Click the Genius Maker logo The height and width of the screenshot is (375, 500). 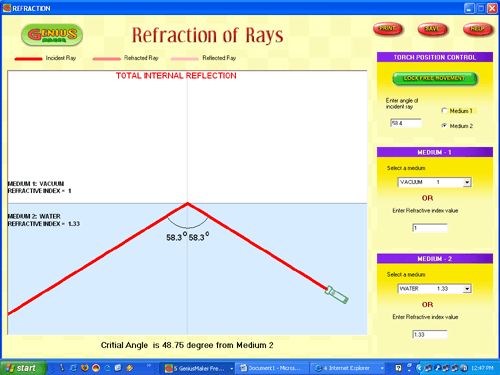click(x=52, y=35)
